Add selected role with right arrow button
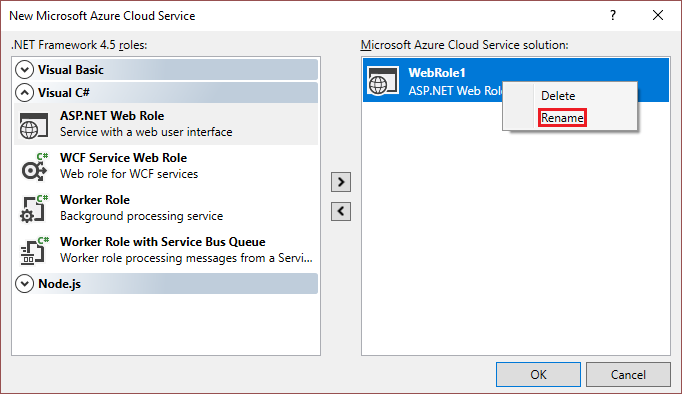 point(341,182)
